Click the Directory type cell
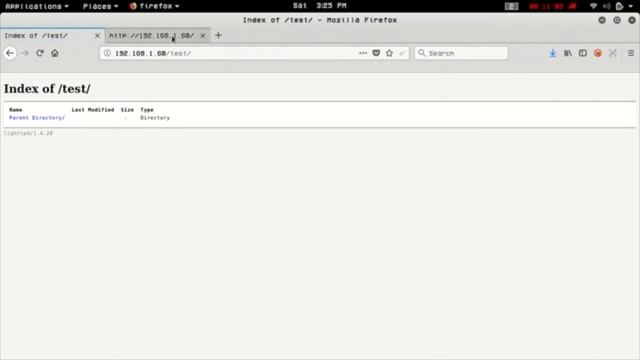 tap(155, 118)
